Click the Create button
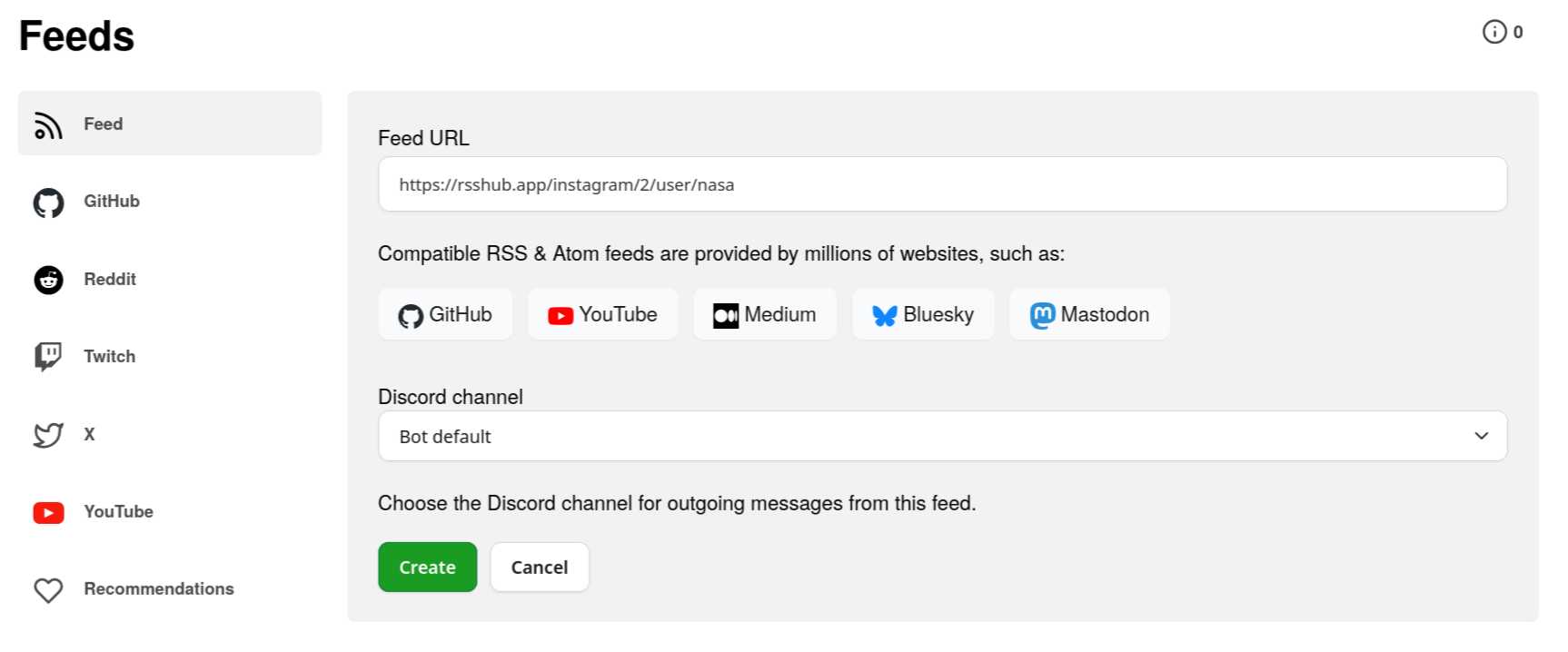Screen dimensions: 1568x652 427,567
